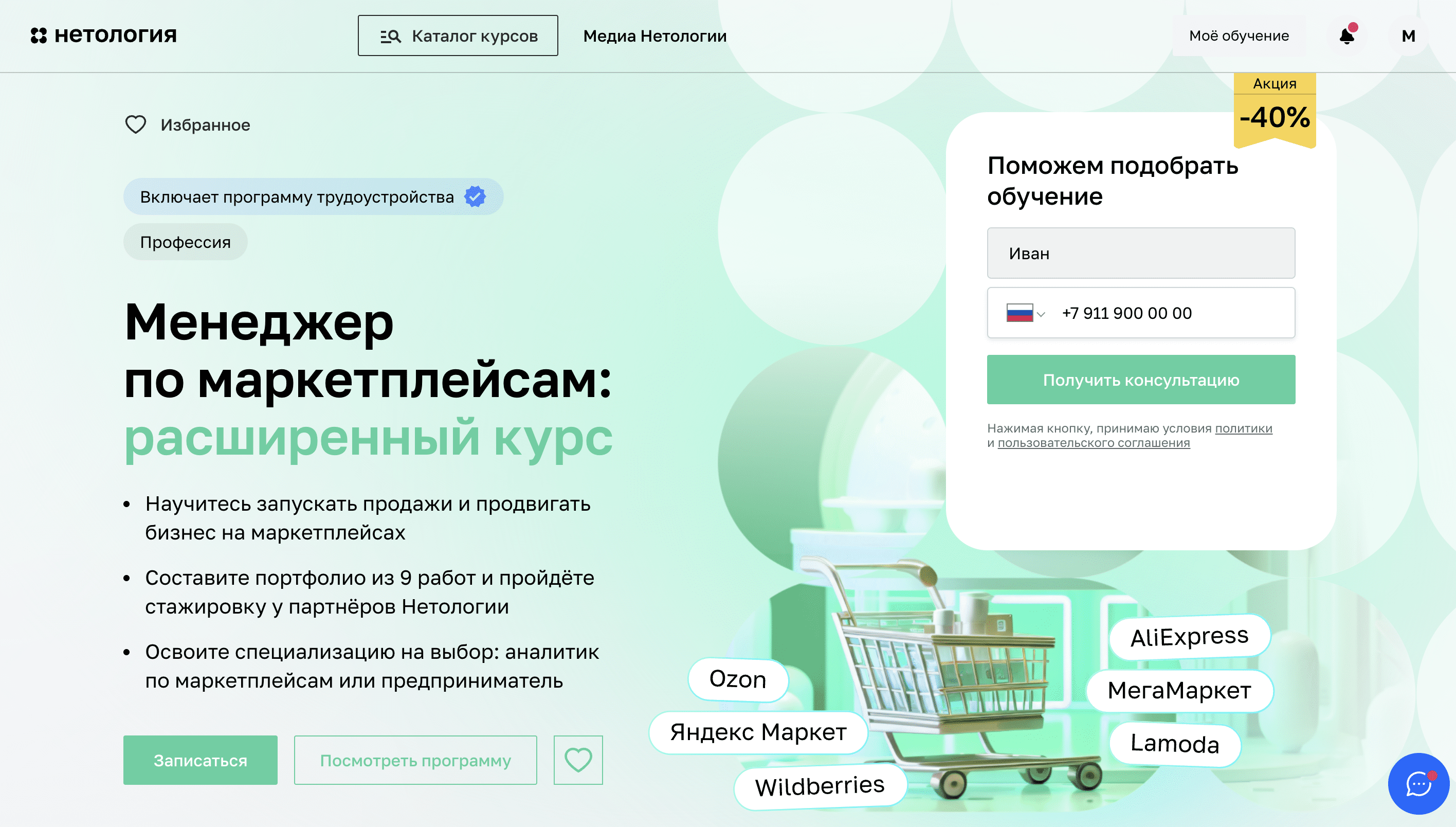Click the Акция -40% discount badge
Screen dimensions: 1456x827
(x=1275, y=110)
